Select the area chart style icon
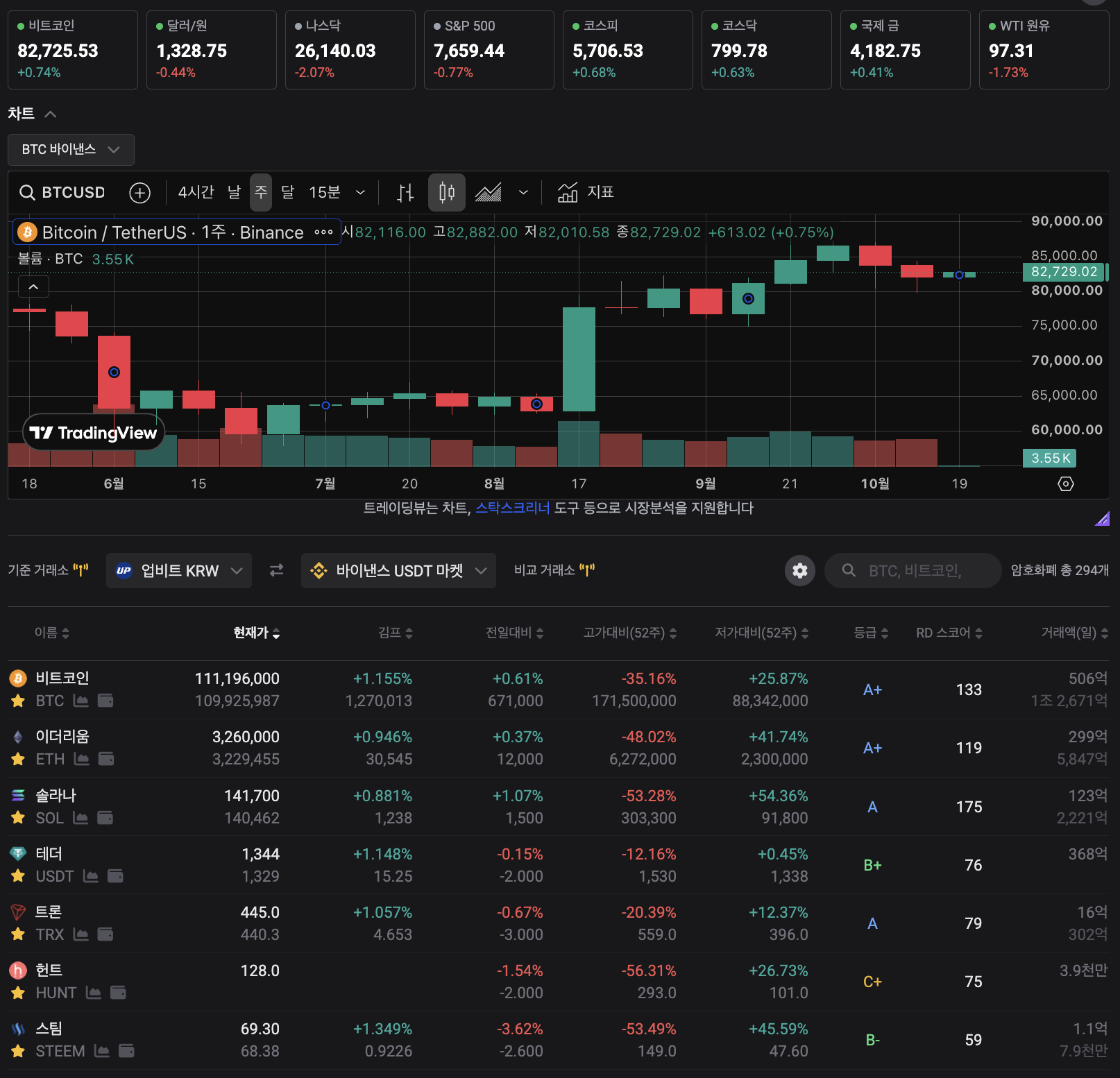 (489, 192)
